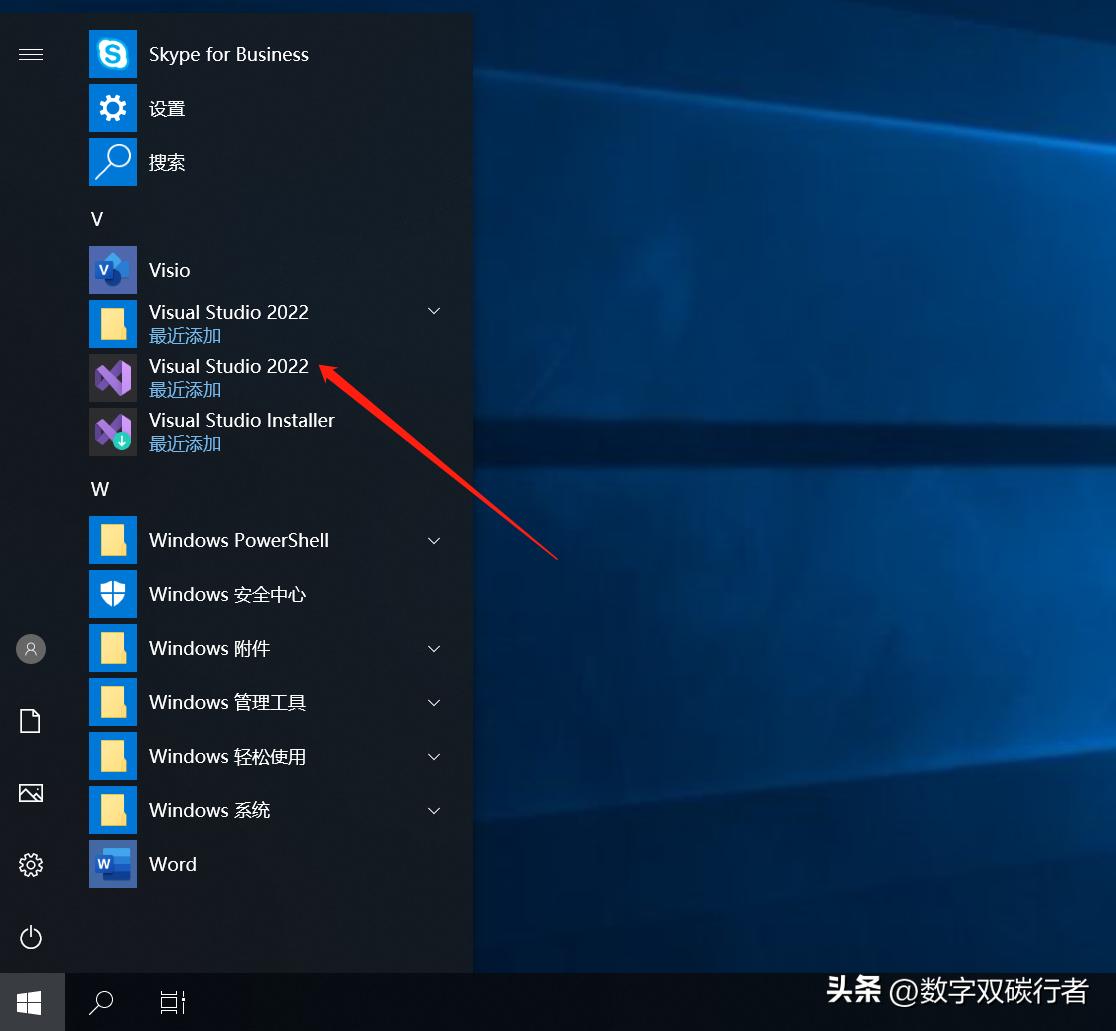Click the hamburger menu at top of Start

31,54
